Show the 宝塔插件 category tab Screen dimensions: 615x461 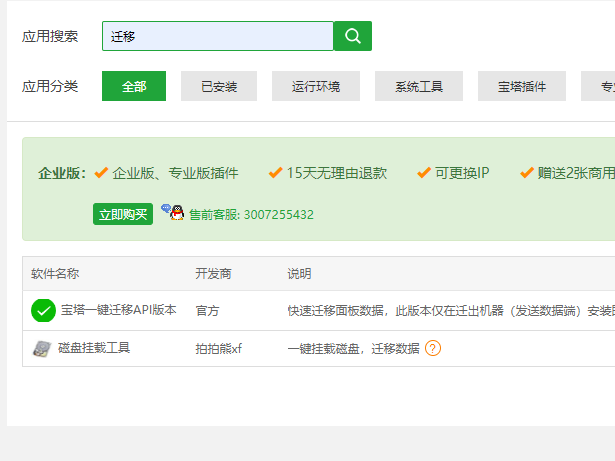[x=522, y=86]
